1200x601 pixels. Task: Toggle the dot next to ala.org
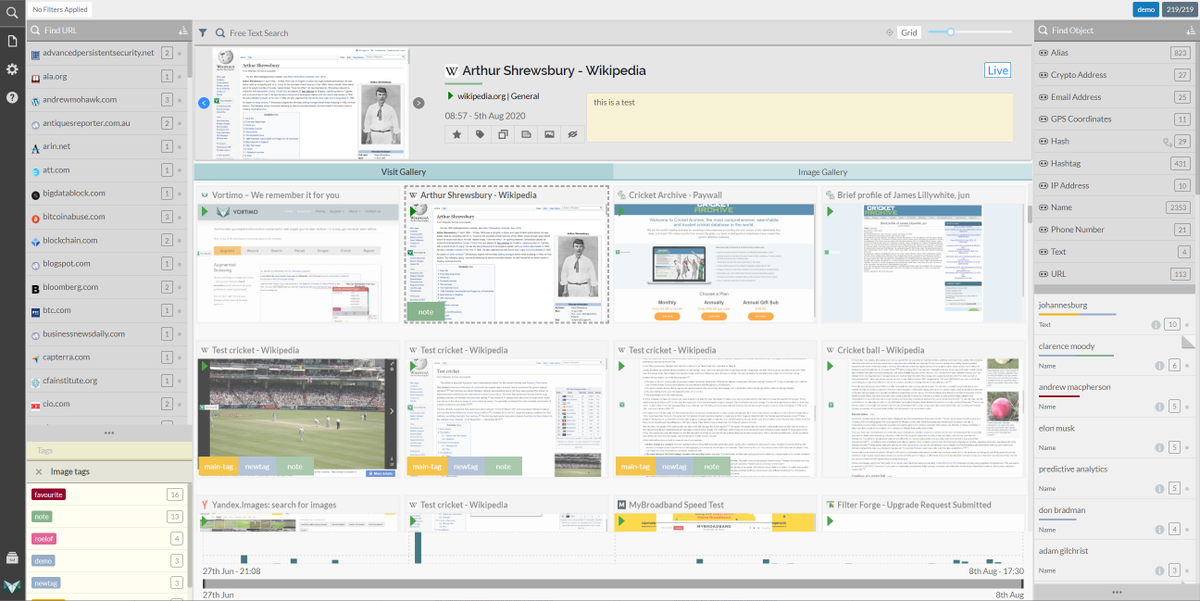point(180,76)
